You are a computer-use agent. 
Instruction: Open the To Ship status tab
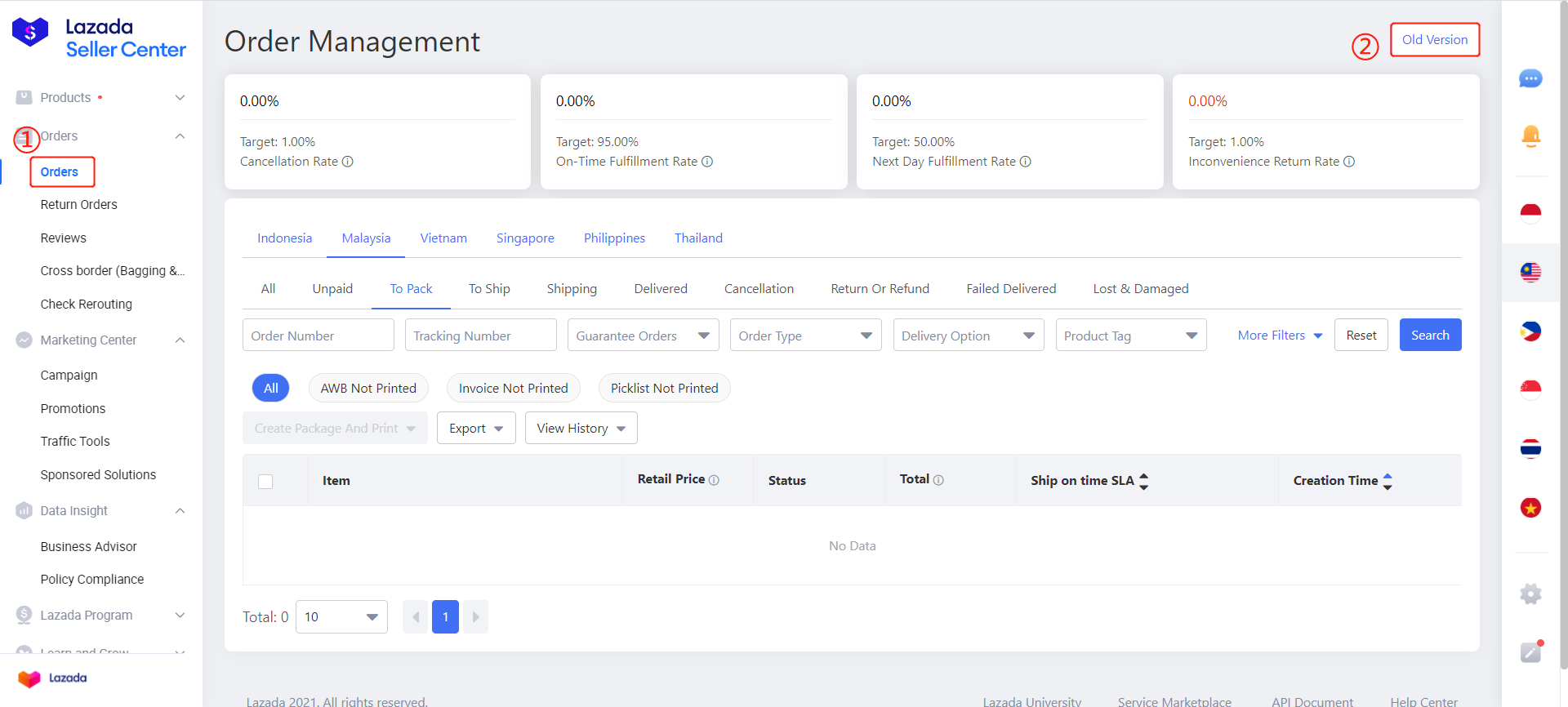489,289
